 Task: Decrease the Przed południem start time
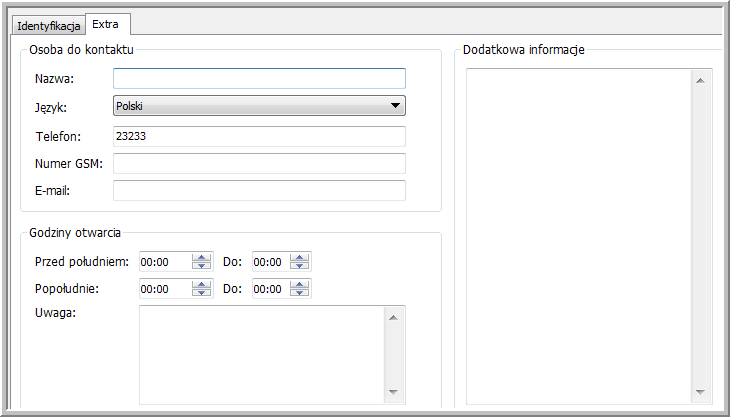click(x=202, y=266)
